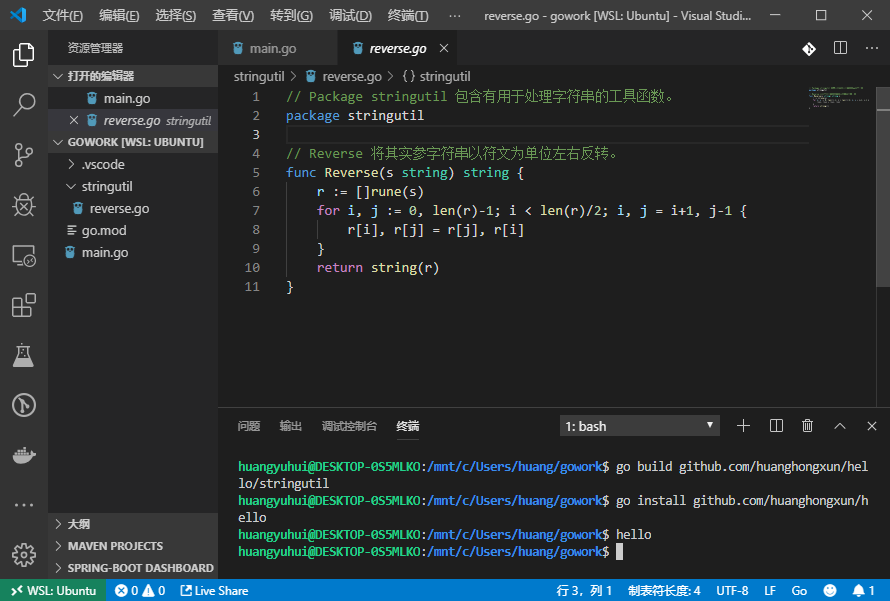890x601 pixels.
Task: Open the 编辑(E) menu
Action: pos(119,15)
